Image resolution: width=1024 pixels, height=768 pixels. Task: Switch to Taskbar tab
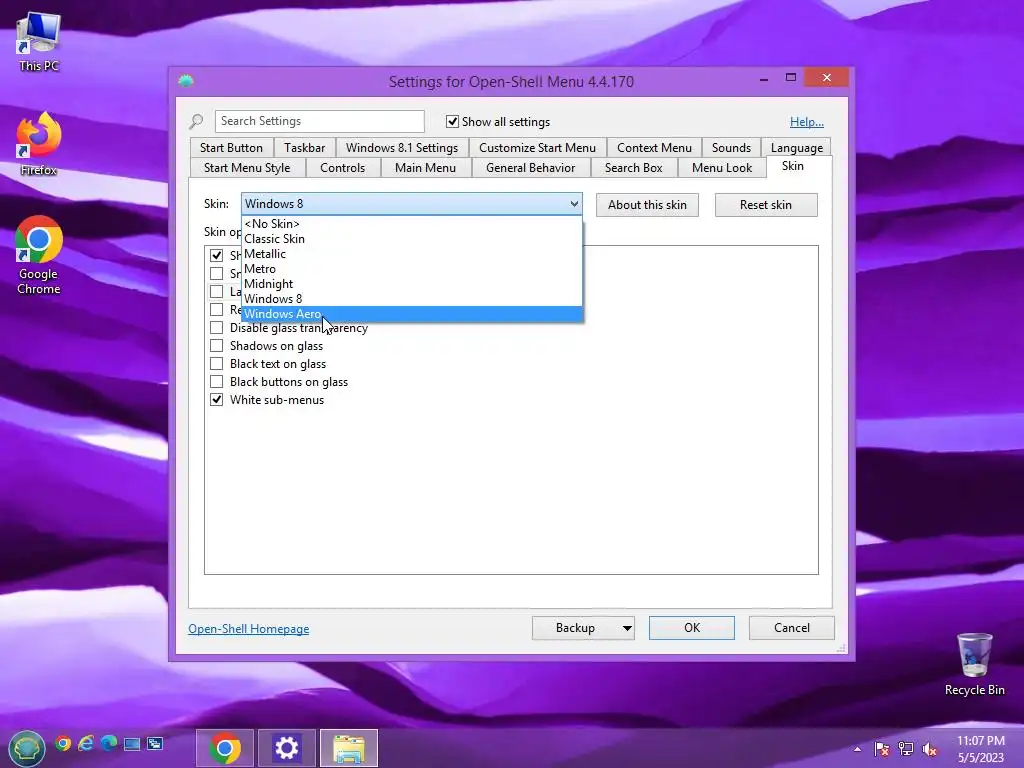pyautogui.click(x=304, y=148)
